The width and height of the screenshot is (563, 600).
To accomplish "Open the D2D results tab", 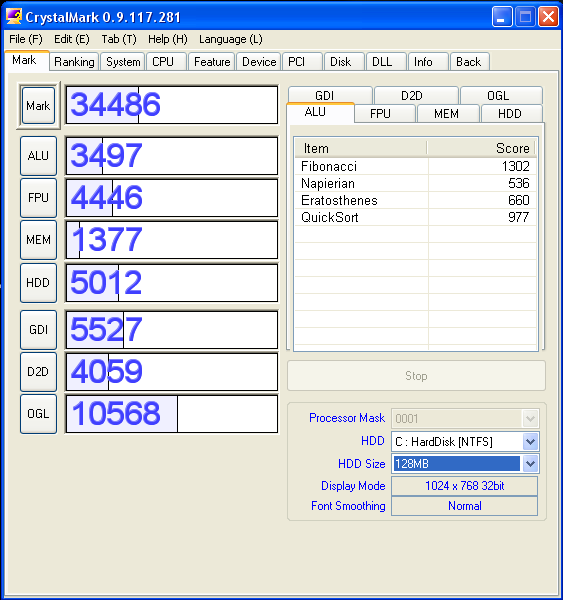I will click(x=416, y=95).
